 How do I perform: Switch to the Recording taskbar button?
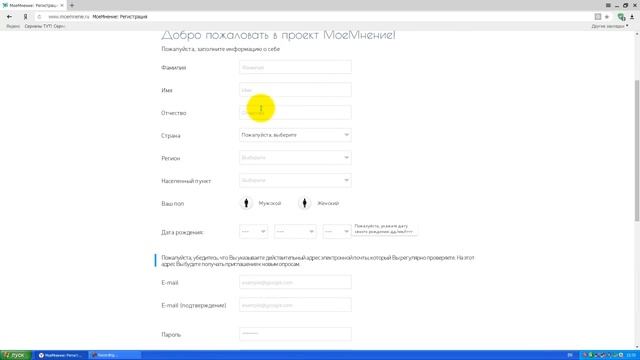(115, 355)
